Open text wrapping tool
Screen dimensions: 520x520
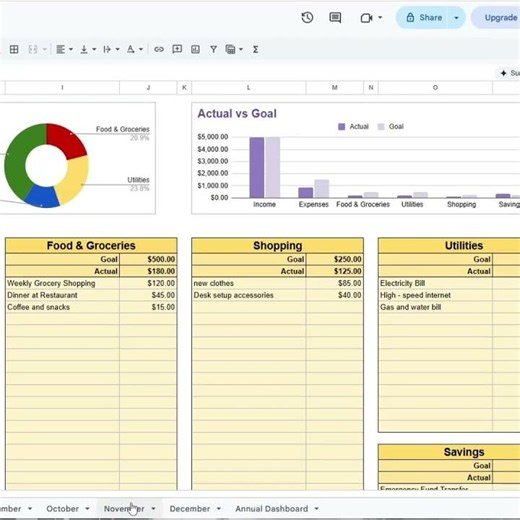pos(107,49)
